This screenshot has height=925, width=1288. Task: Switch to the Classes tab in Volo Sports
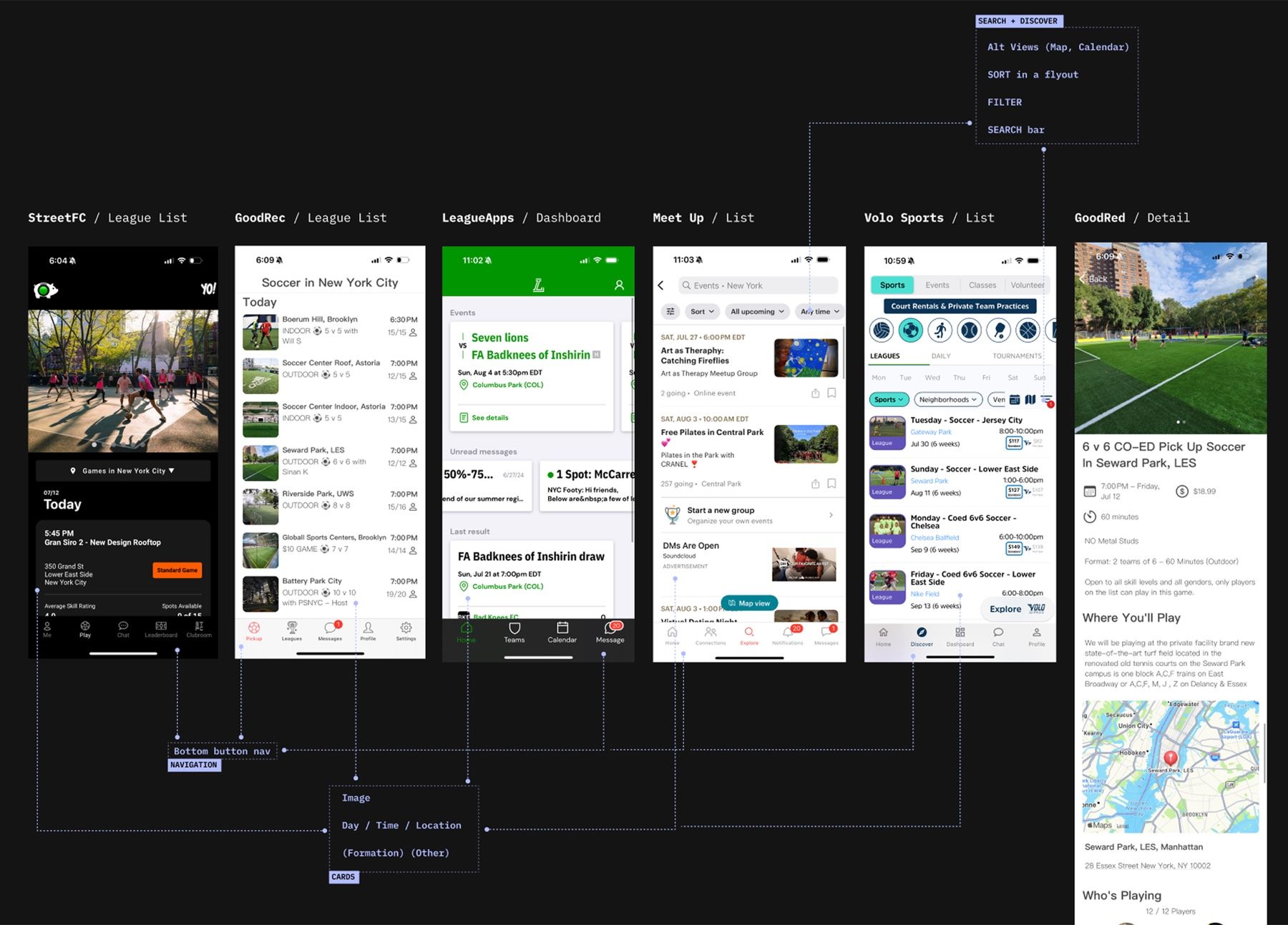click(x=982, y=285)
